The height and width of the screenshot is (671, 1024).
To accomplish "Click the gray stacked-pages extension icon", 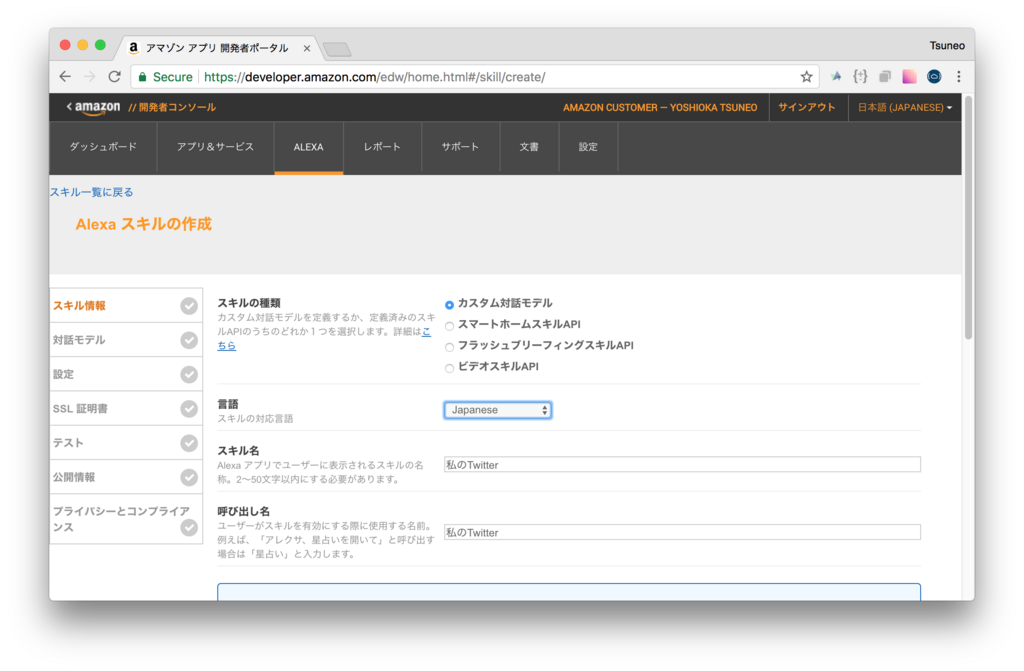I will click(885, 76).
